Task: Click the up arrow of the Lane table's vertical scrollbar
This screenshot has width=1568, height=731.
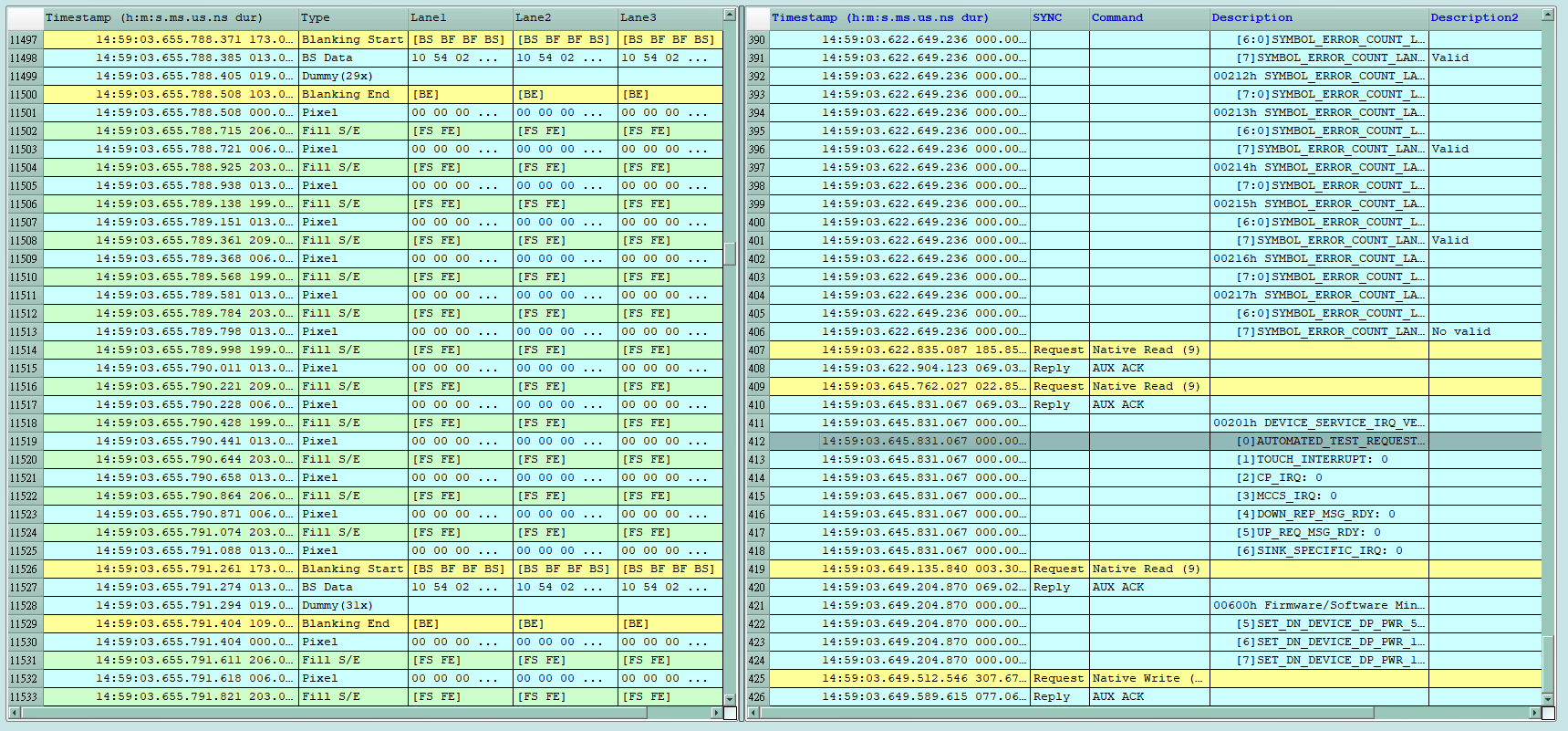Action: click(730, 15)
